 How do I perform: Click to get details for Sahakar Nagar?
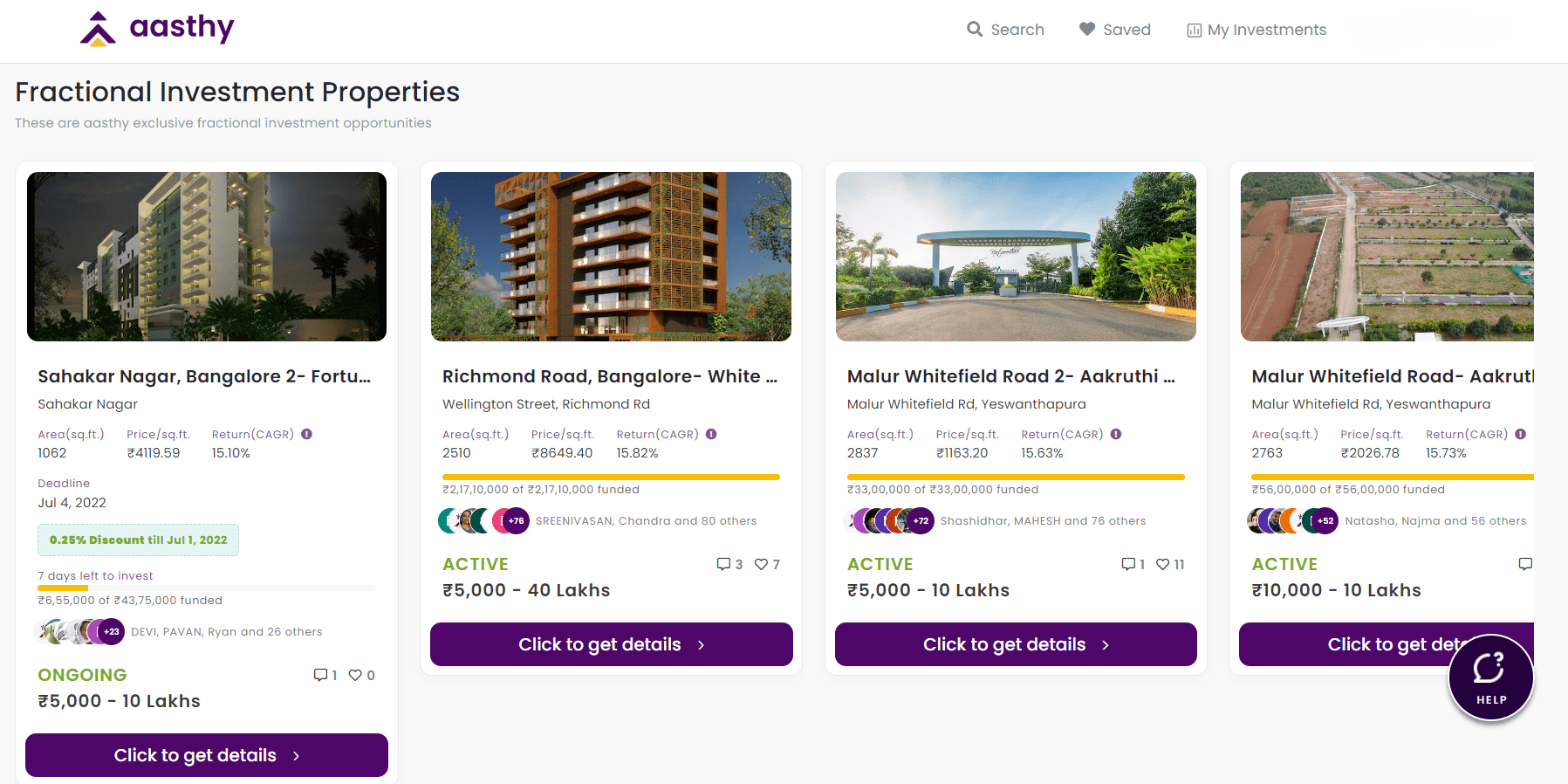pyautogui.click(x=207, y=755)
